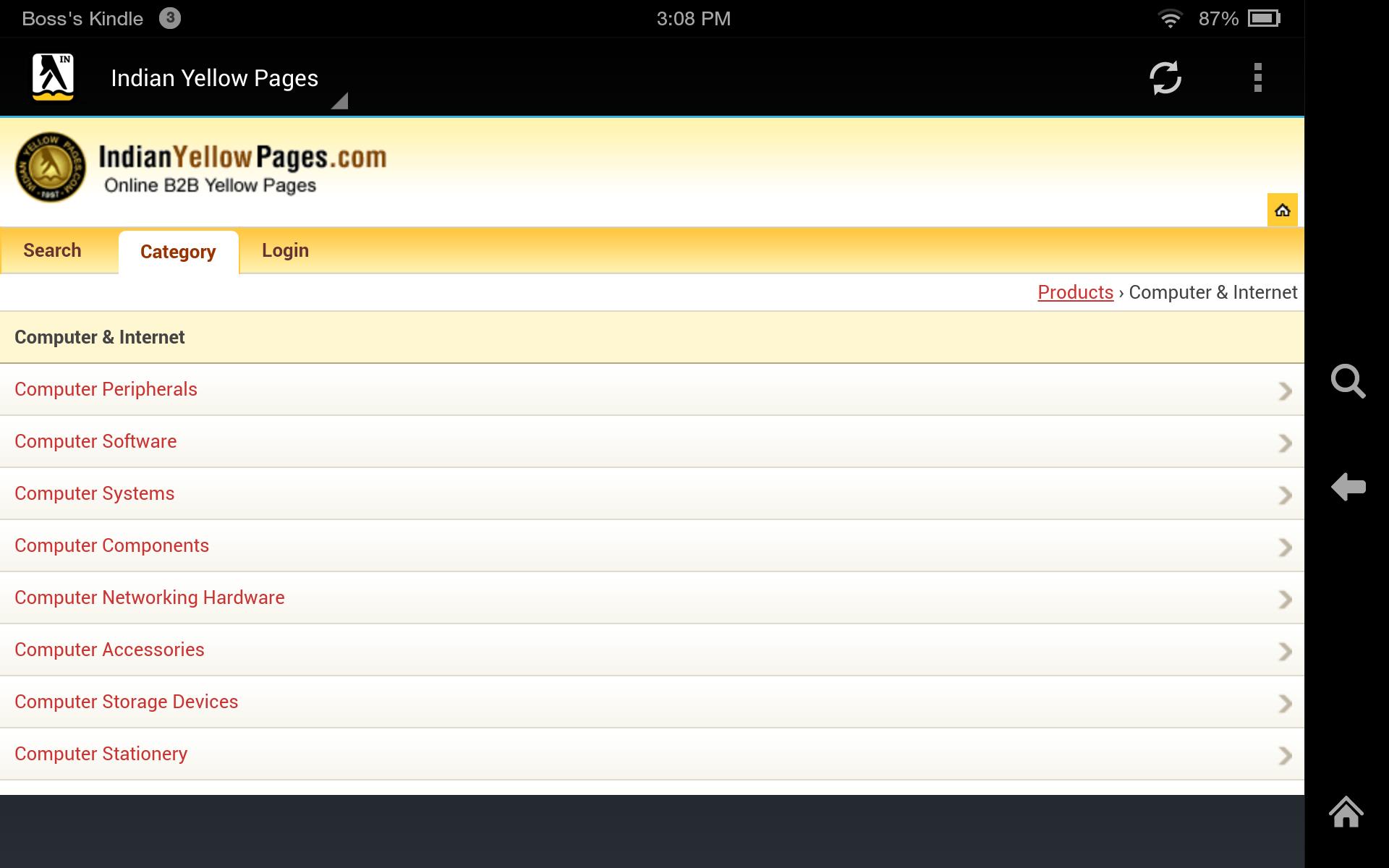View Computer Storage Devices listings
The height and width of the screenshot is (868, 1389).
tap(126, 701)
